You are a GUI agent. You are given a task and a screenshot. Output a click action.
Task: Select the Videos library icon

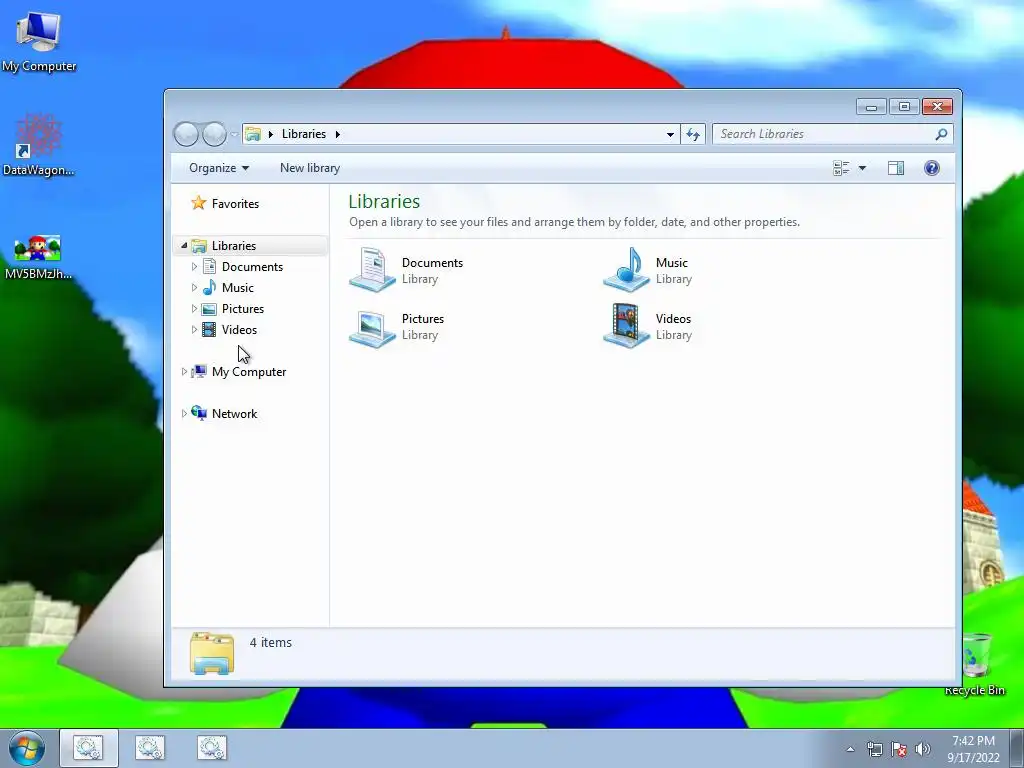[626, 327]
